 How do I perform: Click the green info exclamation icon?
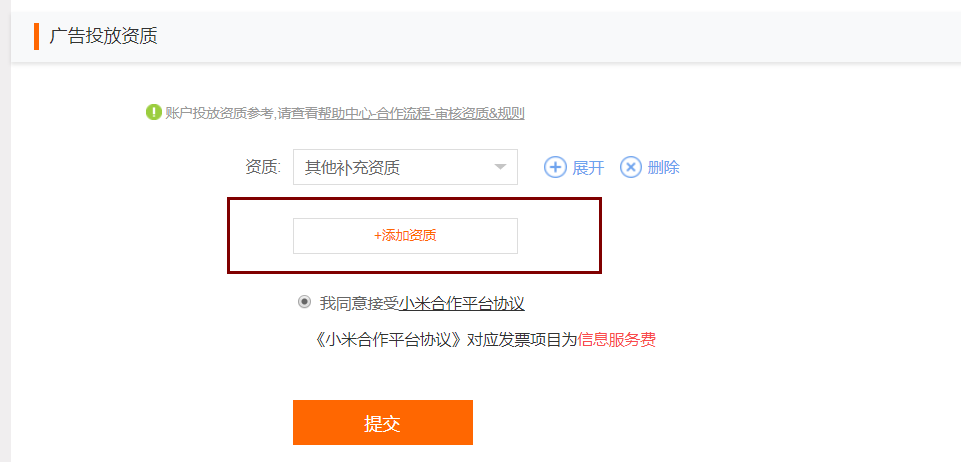click(153, 112)
